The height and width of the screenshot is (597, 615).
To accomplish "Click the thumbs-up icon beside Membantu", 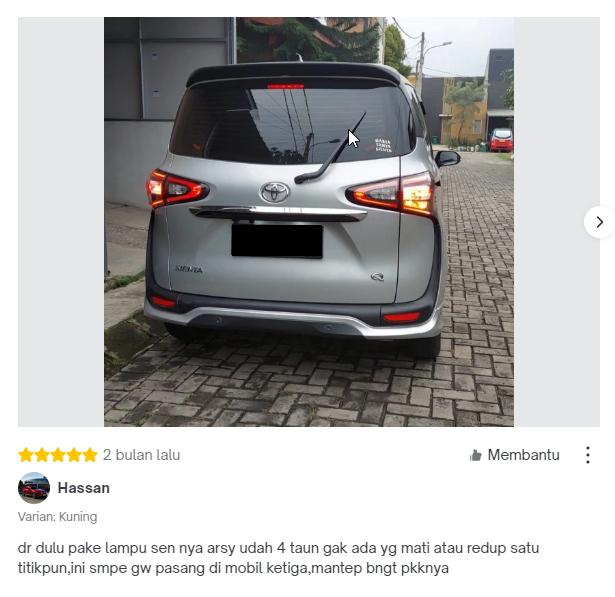I will [x=476, y=455].
